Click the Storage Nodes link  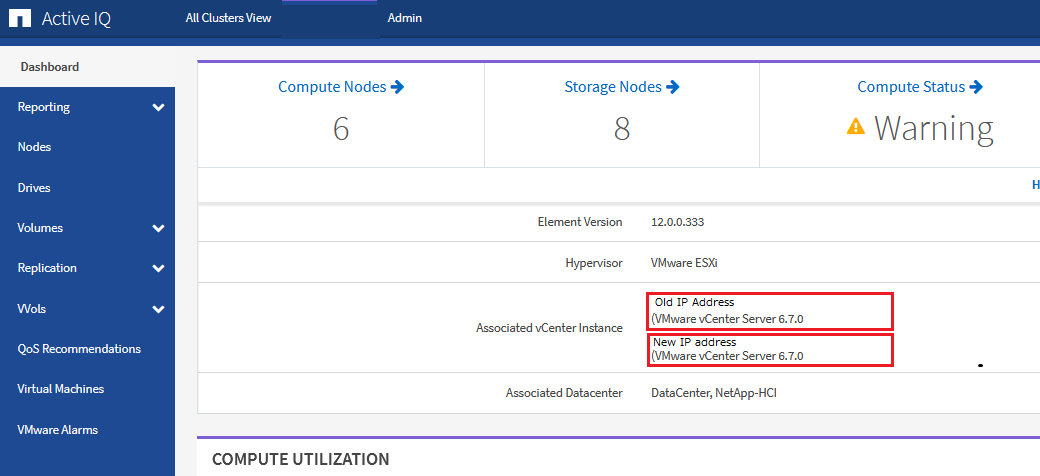tap(612, 87)
